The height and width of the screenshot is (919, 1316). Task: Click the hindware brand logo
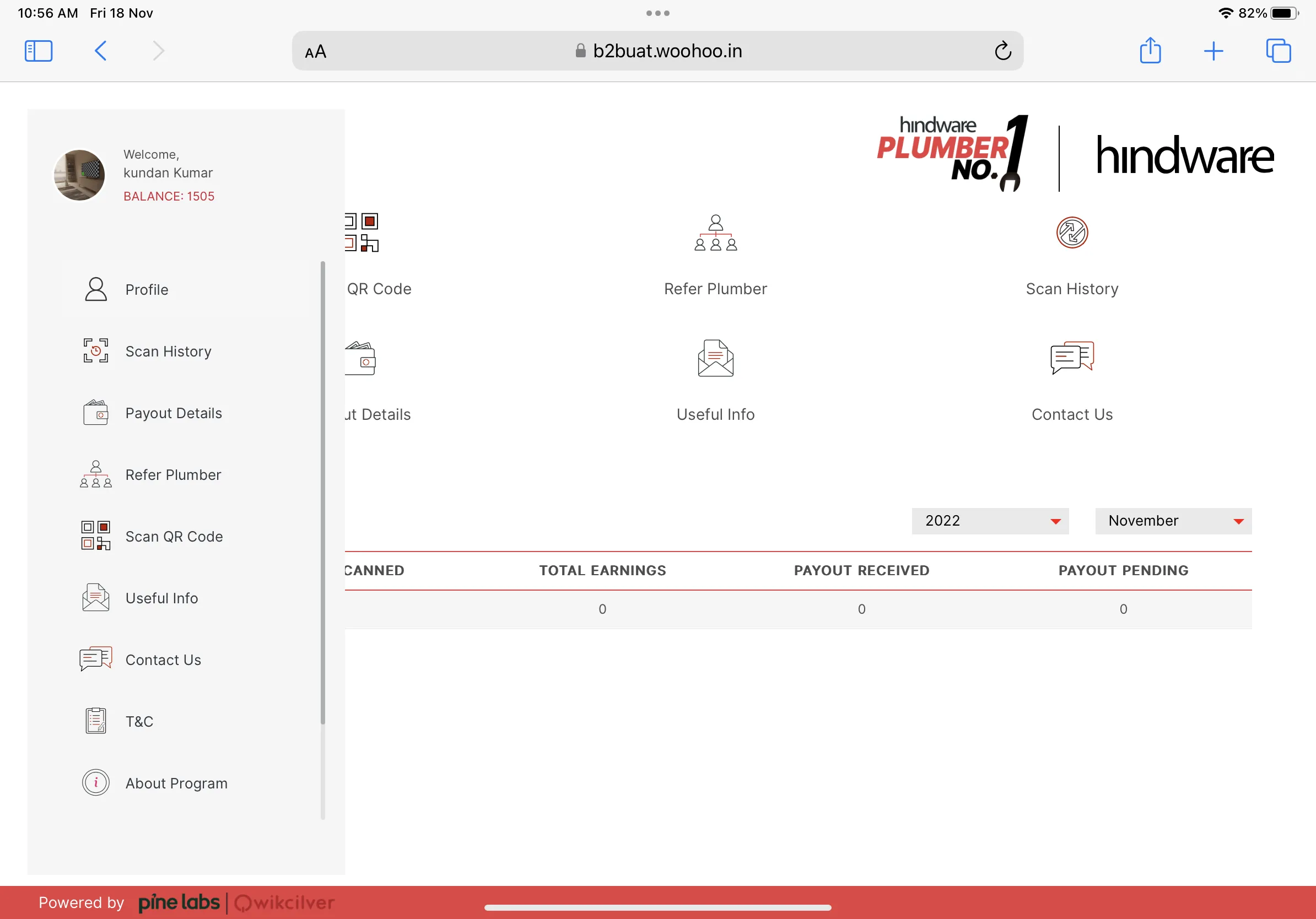(1185, 155)
